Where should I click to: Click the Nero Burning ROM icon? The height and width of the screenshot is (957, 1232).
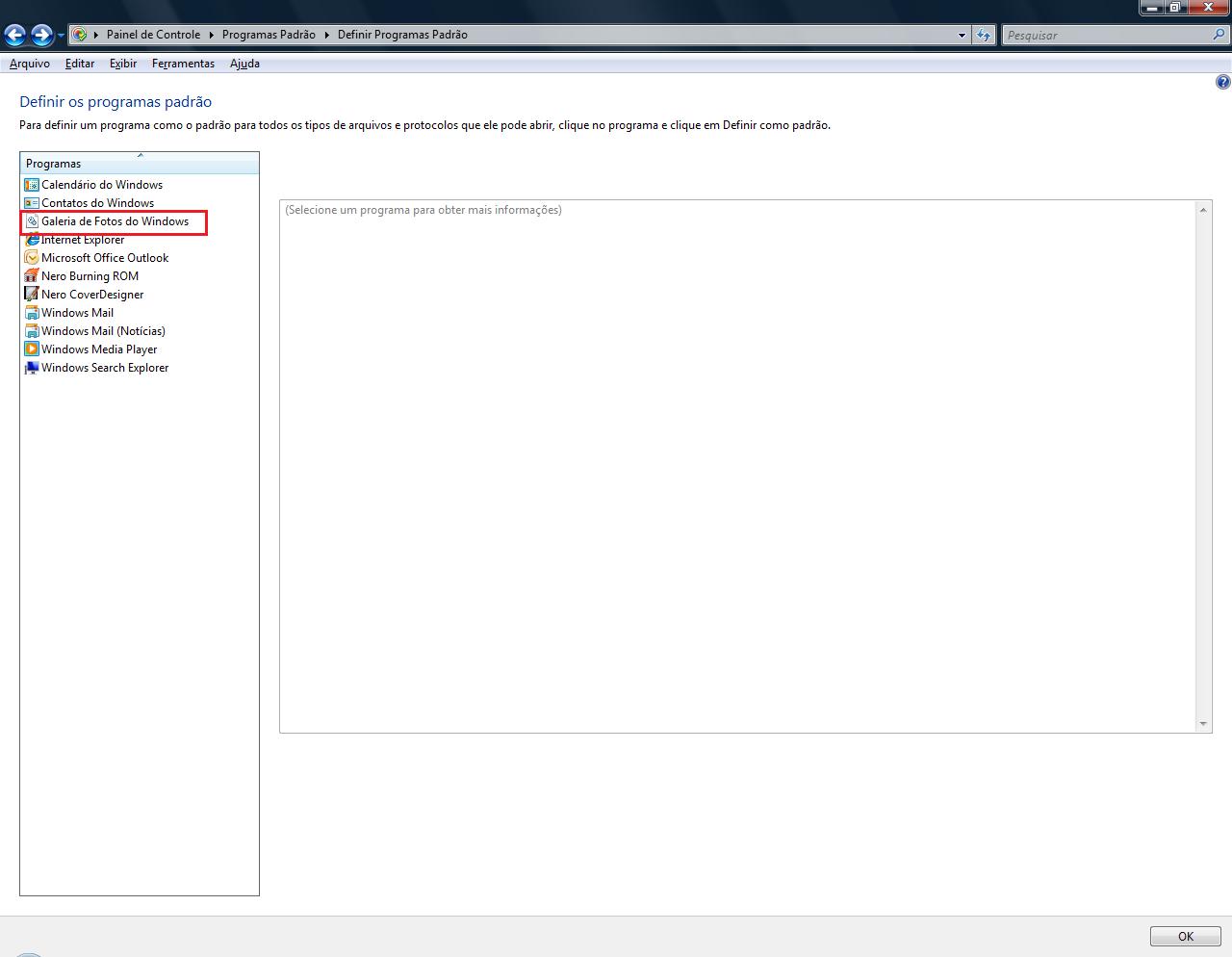[x=32, y=276]
